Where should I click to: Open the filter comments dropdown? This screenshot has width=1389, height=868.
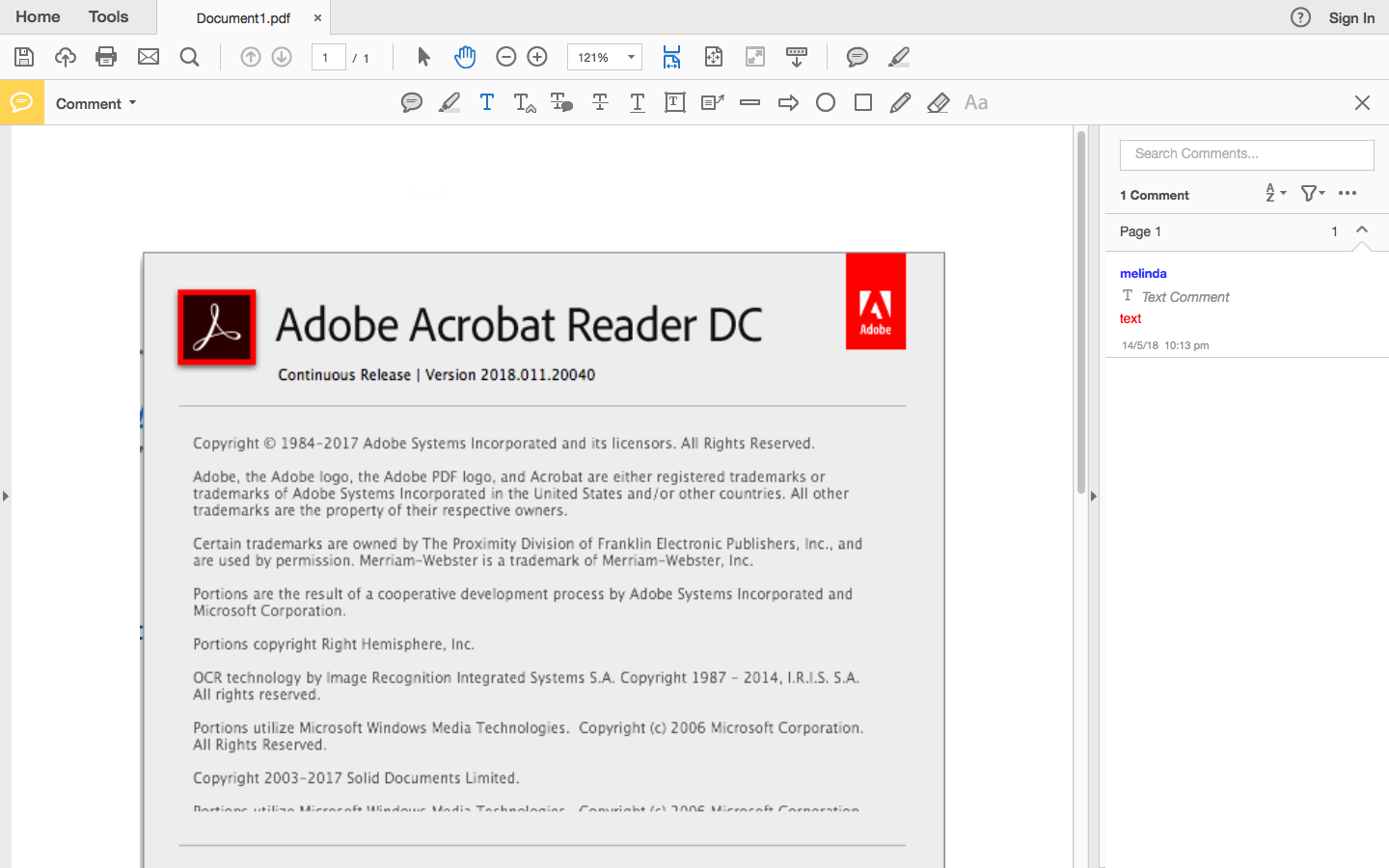point(1313,193)
